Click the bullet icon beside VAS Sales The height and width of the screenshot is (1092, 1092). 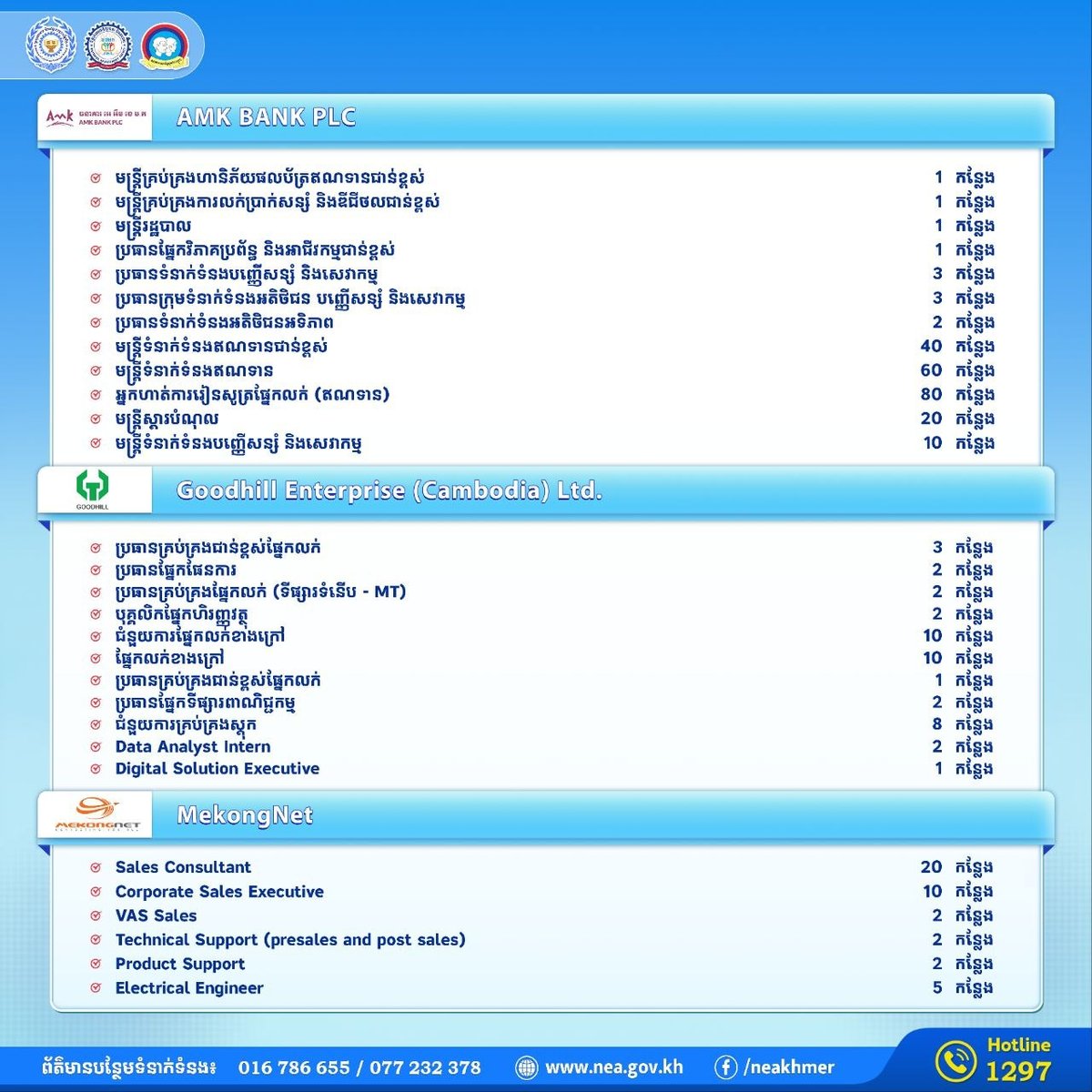[96, 916]
